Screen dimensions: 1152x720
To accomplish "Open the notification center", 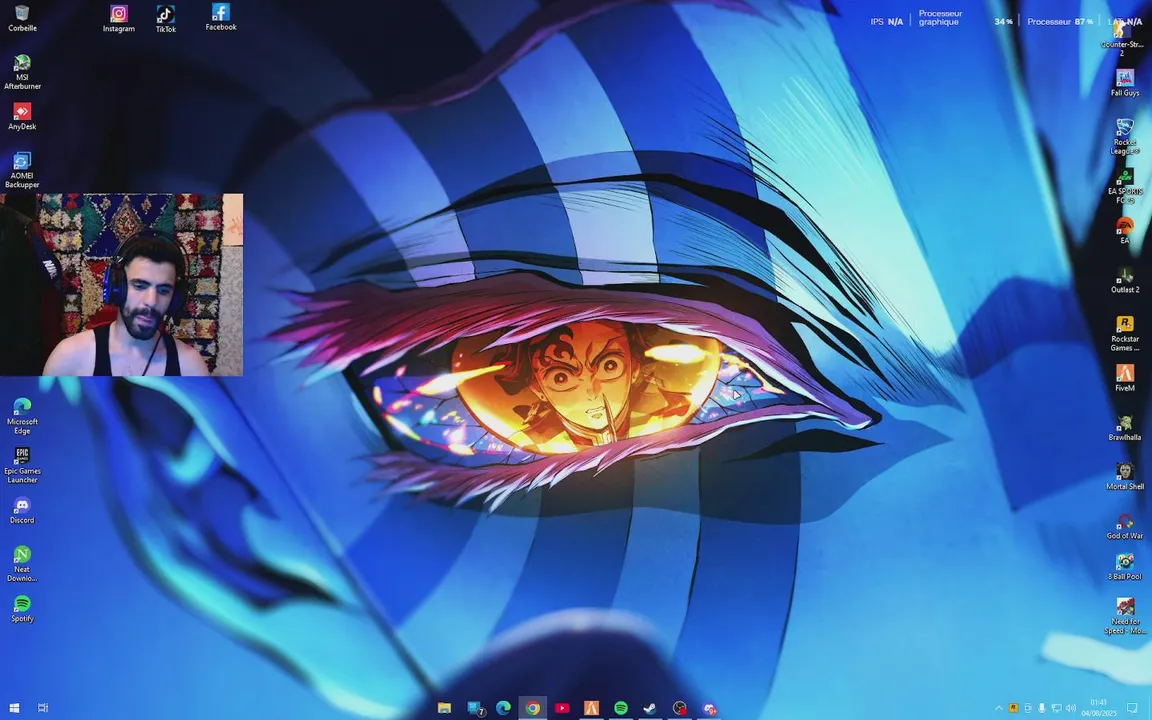I will (1132, 708).
